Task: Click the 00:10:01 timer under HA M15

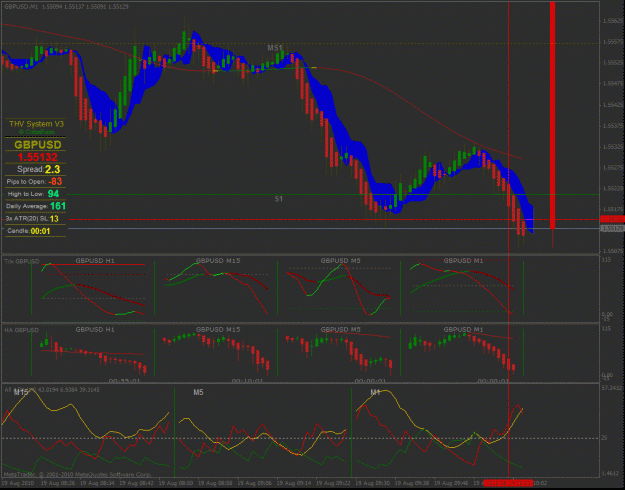Action: click(x=247, y=381)
